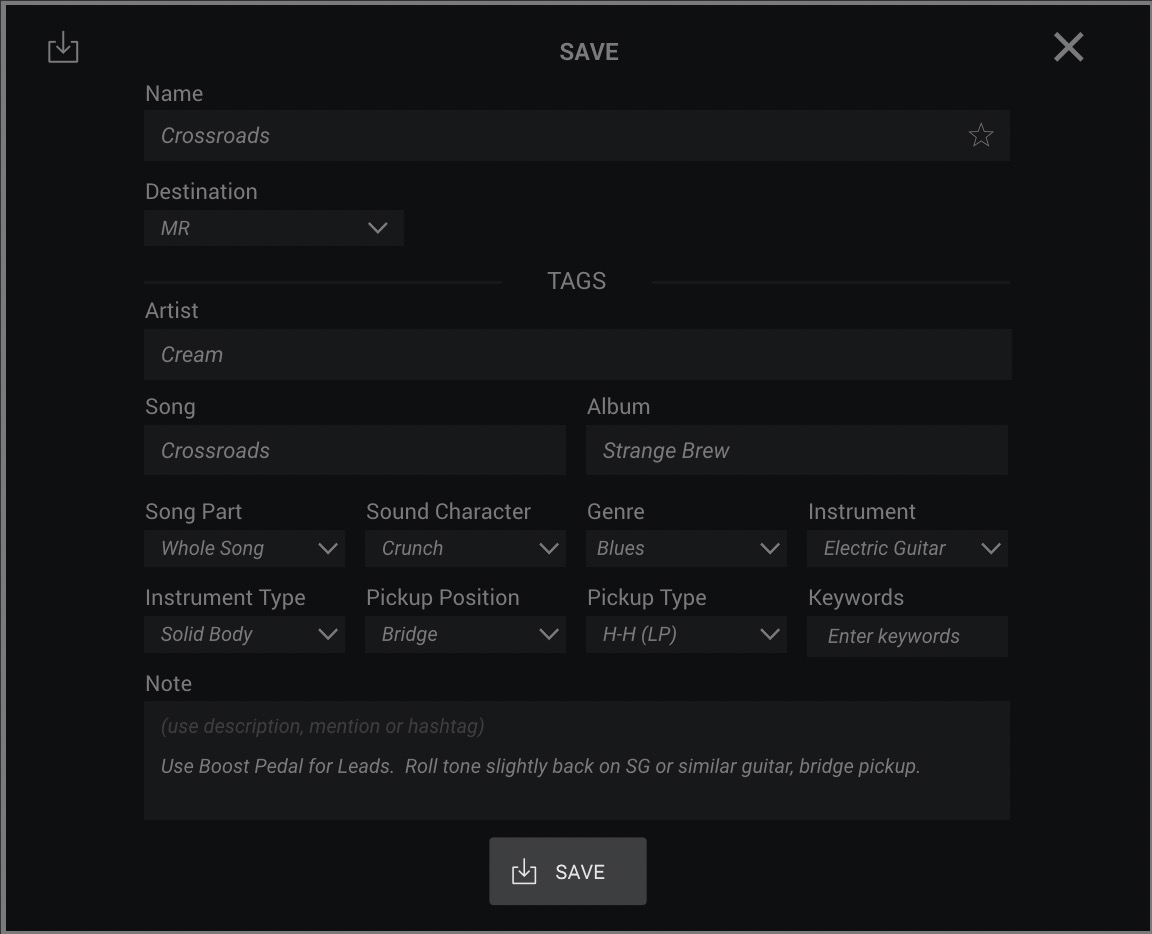
Task: Click the SAVE button at the bottom
Action: 568,872
